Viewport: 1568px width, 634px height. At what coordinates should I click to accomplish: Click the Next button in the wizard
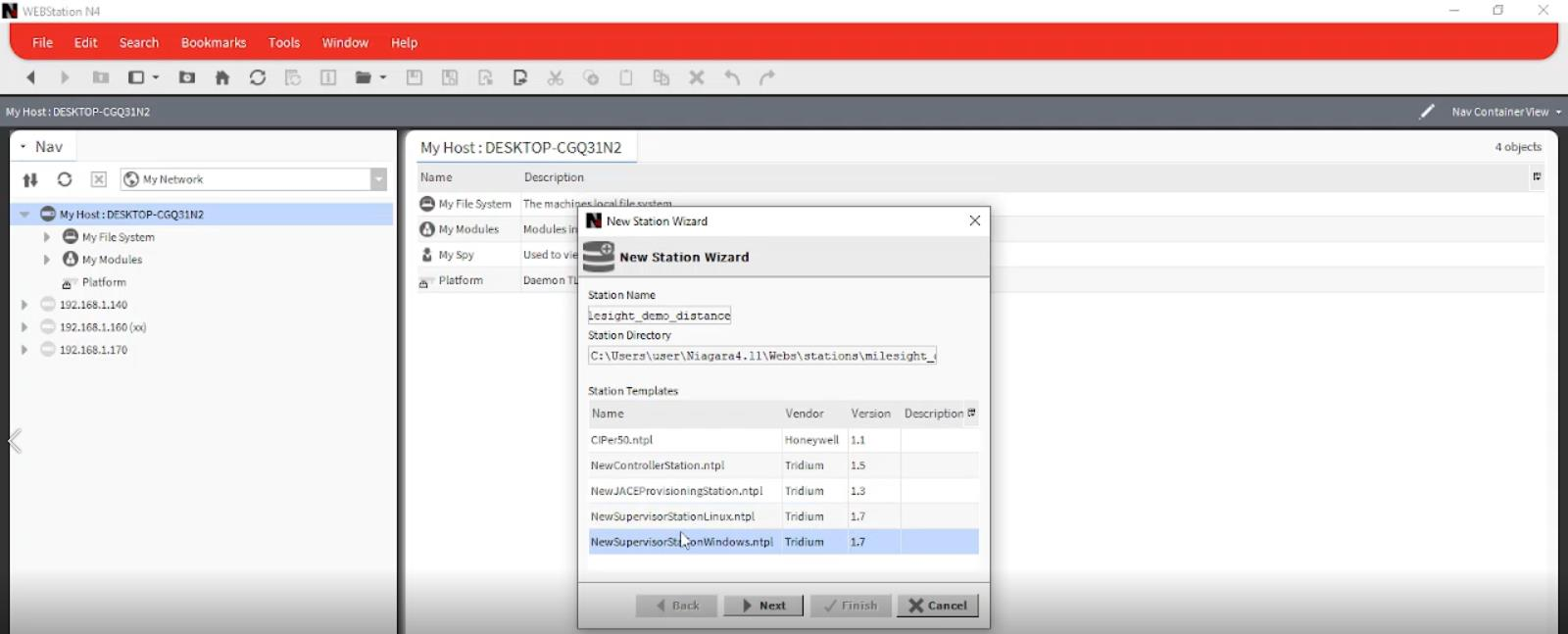click(x=763, y=606)
